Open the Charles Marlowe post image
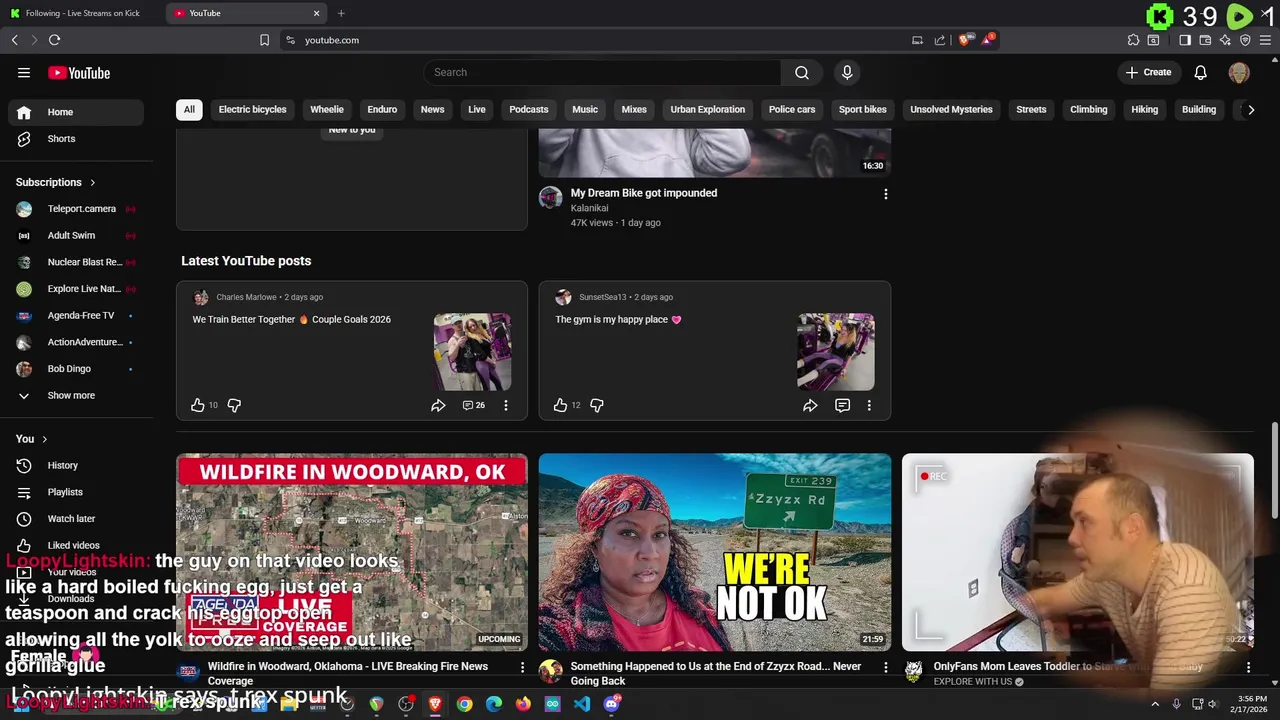Image resolution: width=1280 pixels, height=720 pixels. [x=472, y=352]
